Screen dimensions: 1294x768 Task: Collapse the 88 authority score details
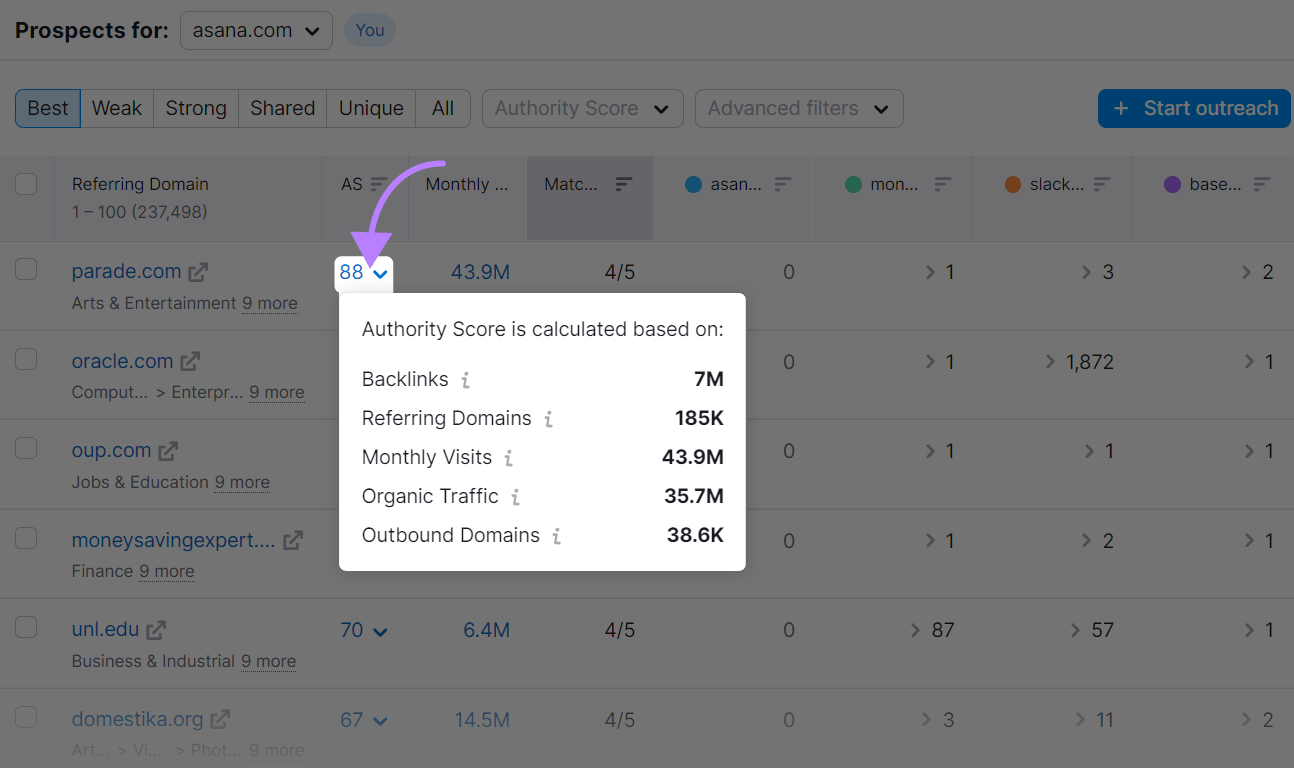click(364, 272)
